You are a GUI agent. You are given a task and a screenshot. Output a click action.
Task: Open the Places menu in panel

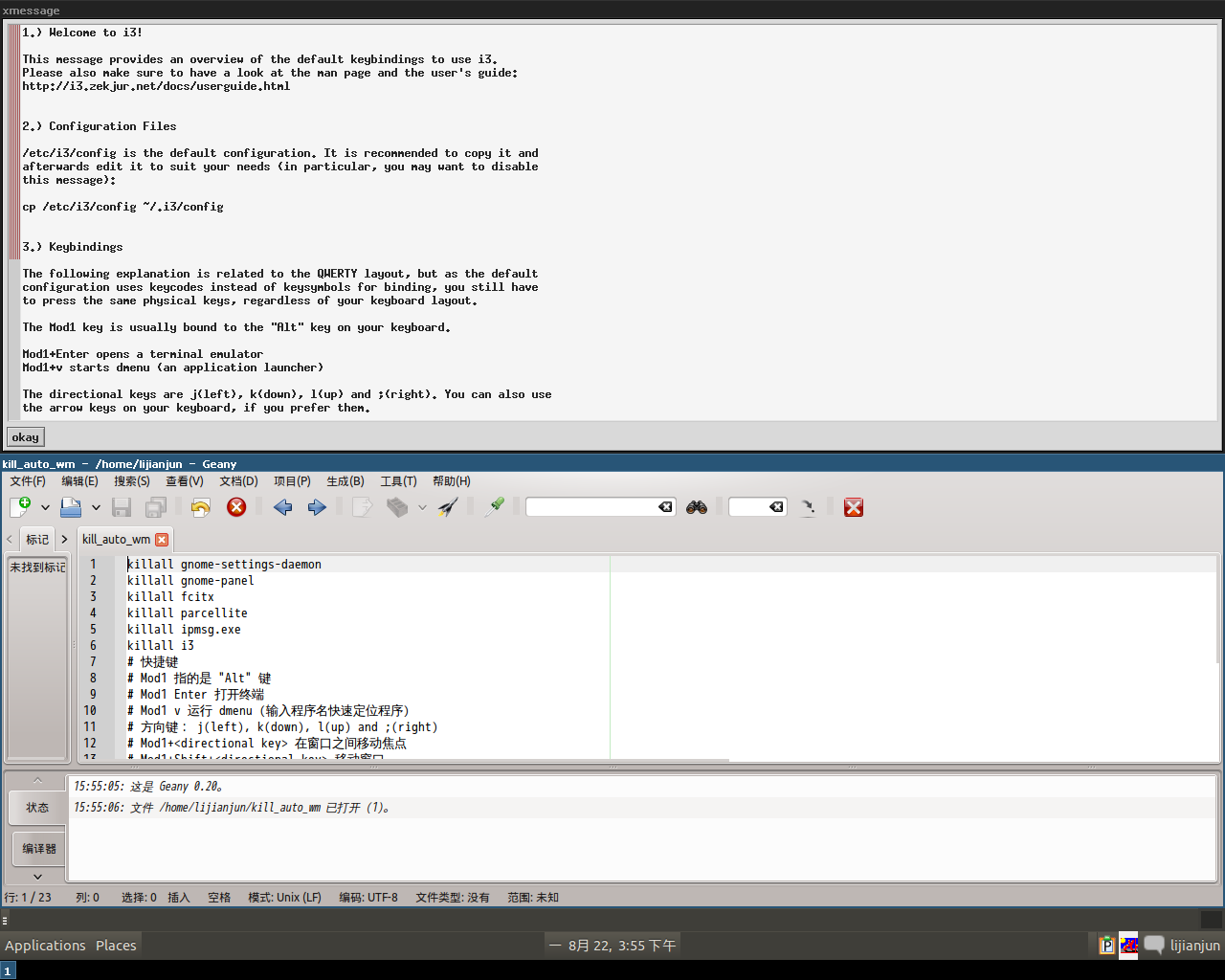pos(116,946)
